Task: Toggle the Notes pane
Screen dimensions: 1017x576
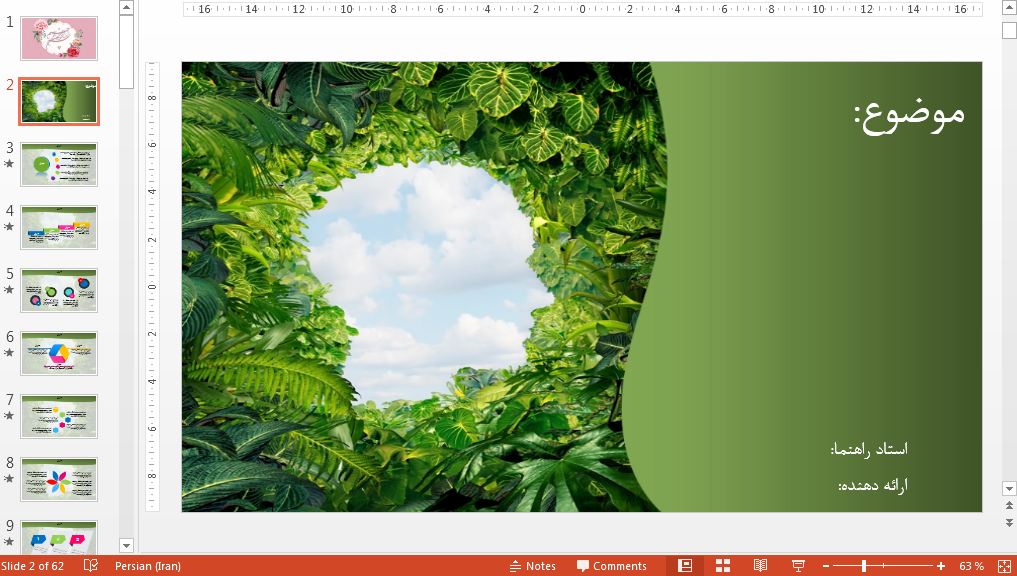Action: [x=532, y=566]
